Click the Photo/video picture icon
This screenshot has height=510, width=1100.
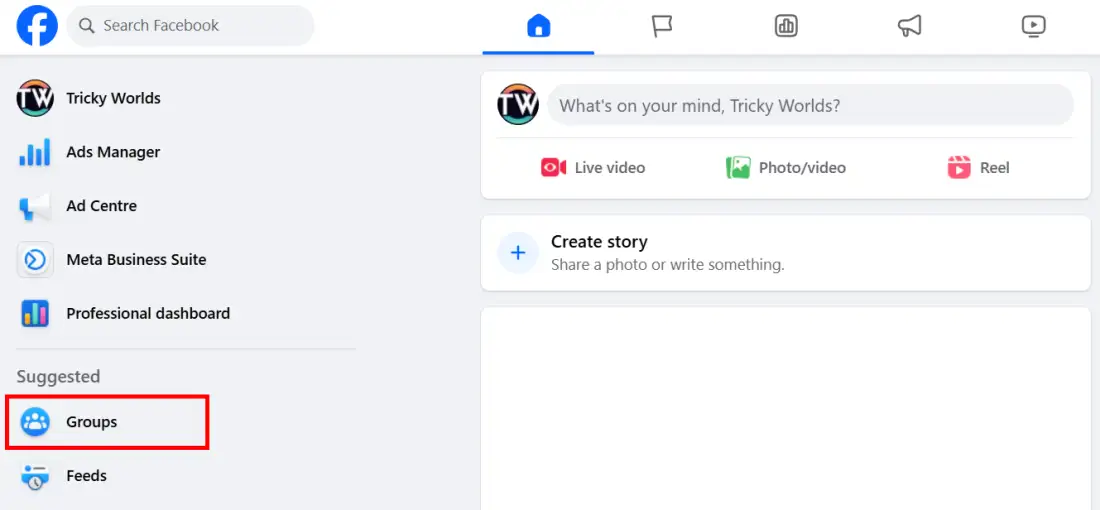738,168
